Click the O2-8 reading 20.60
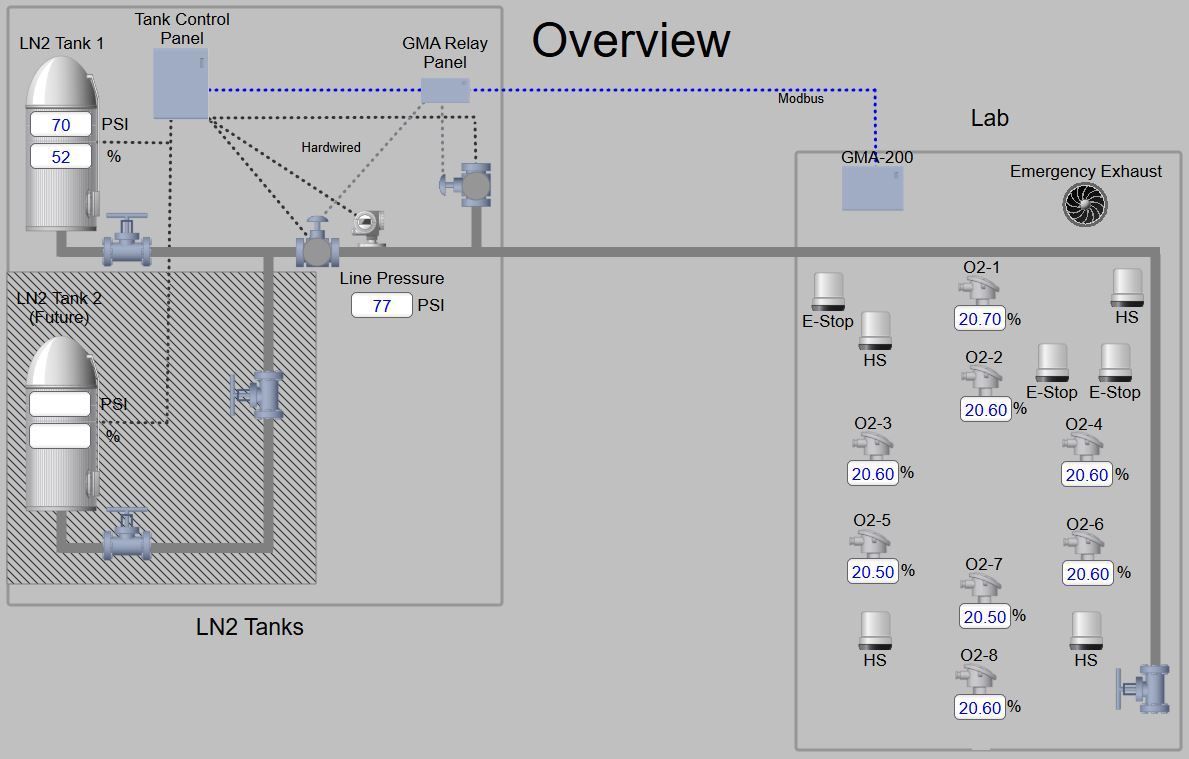 click(980, 707)
